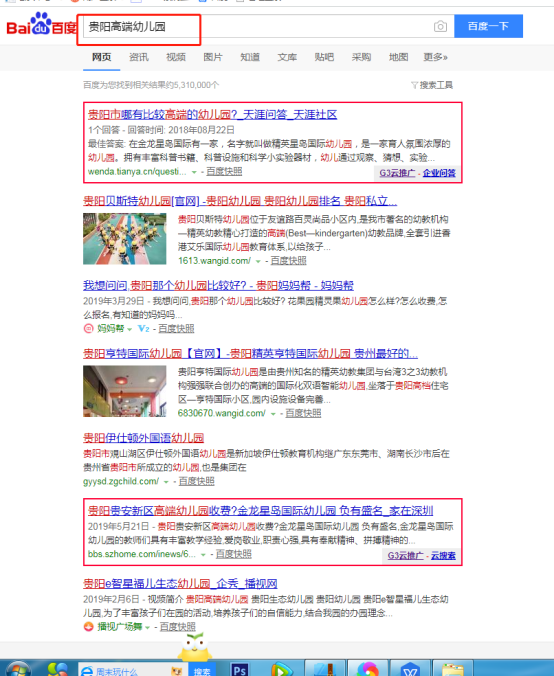Click G3云推广 link in tianya result

click(x=398, y=173)
